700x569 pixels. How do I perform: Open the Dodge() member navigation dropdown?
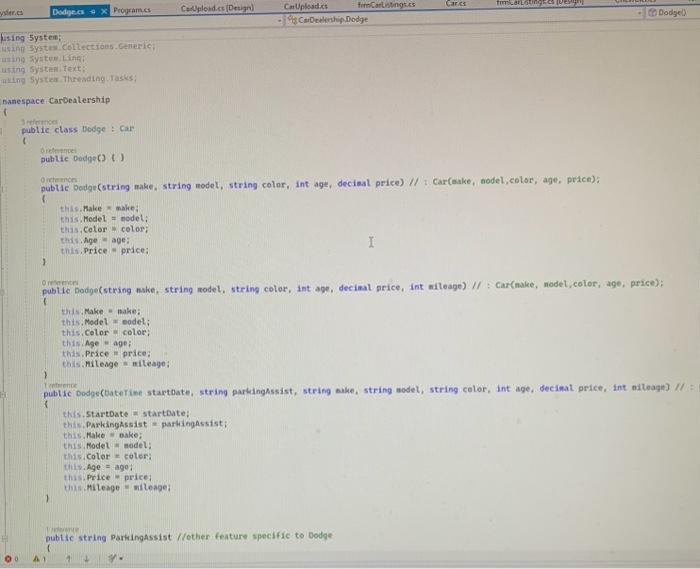point(672,12)
